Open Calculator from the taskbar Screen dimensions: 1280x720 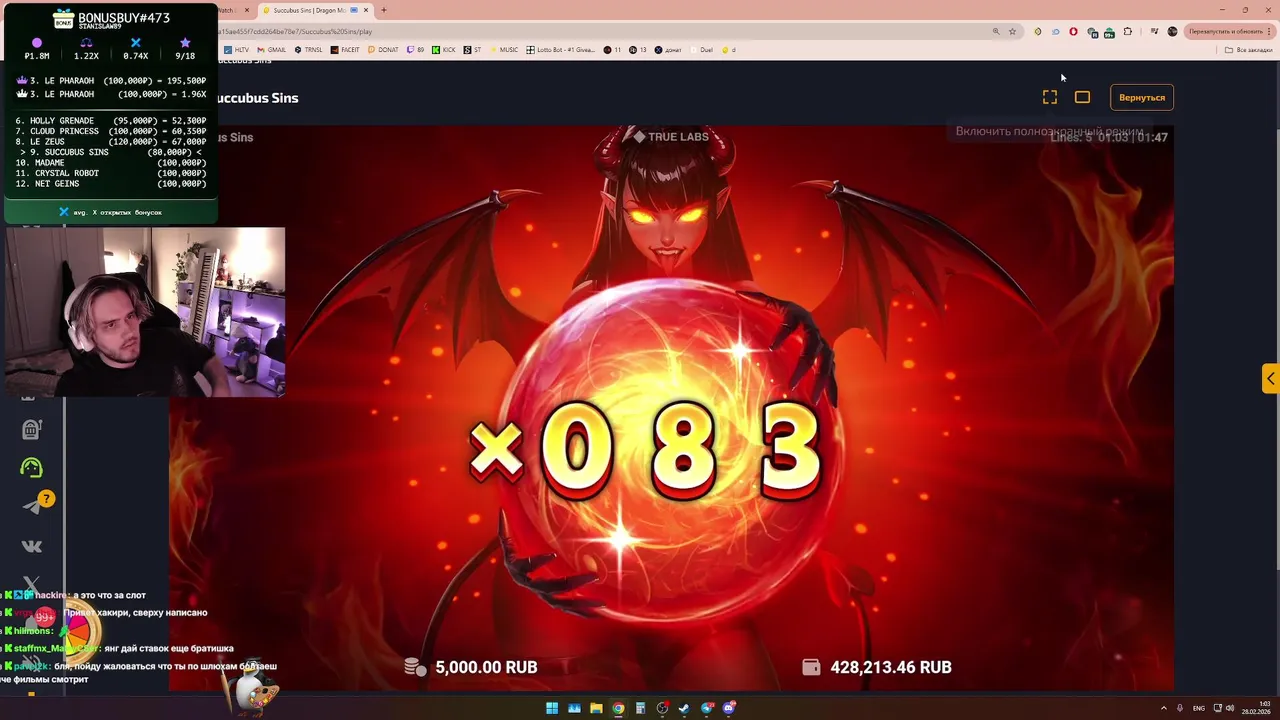pyautogui.click(x=640, y=709)
